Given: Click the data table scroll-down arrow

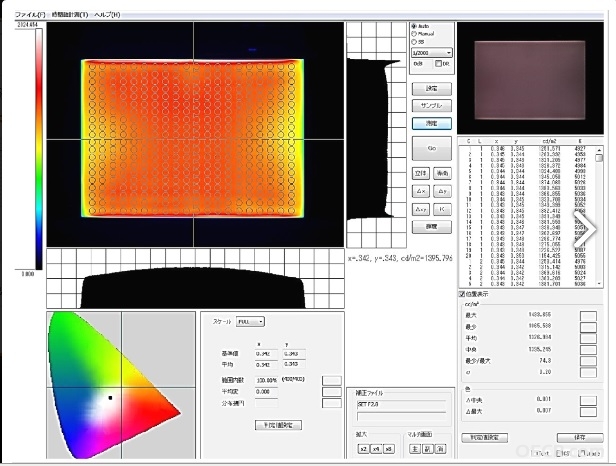Looking at the screenshot, I should pyautogui.click(x=599, y=284).
